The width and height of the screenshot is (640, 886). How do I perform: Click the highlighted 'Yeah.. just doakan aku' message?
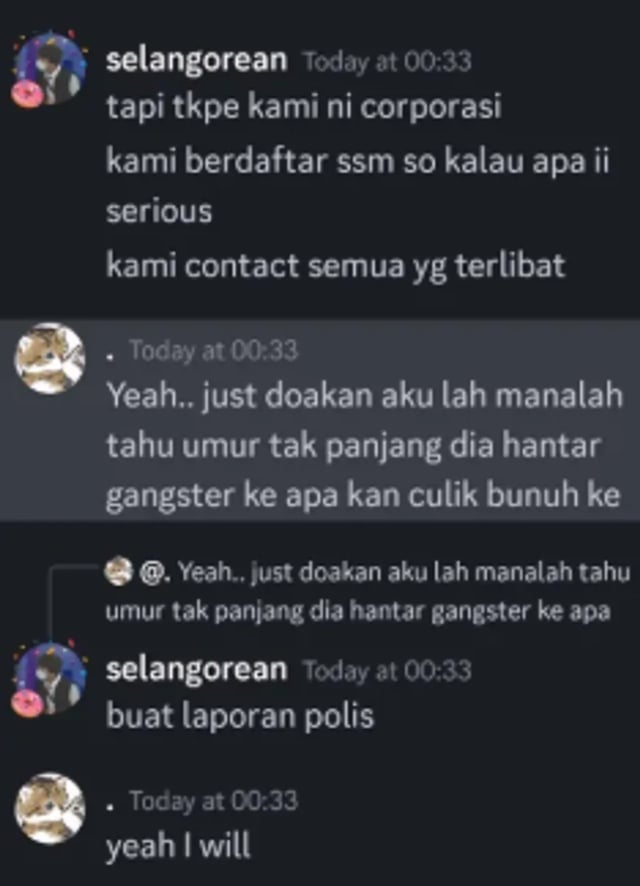click(x=364, y=445)
